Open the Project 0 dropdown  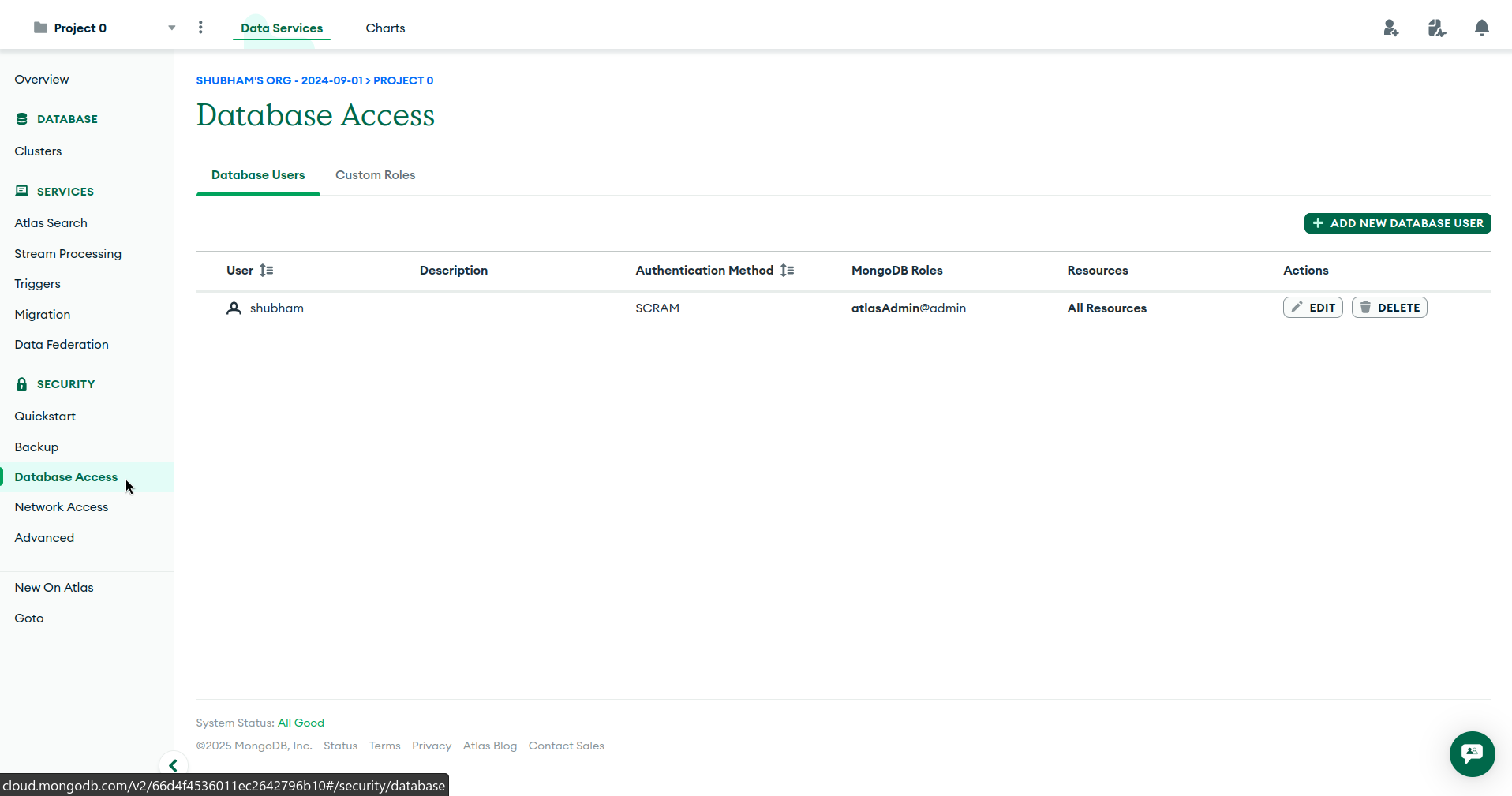(x=171, y=28)
